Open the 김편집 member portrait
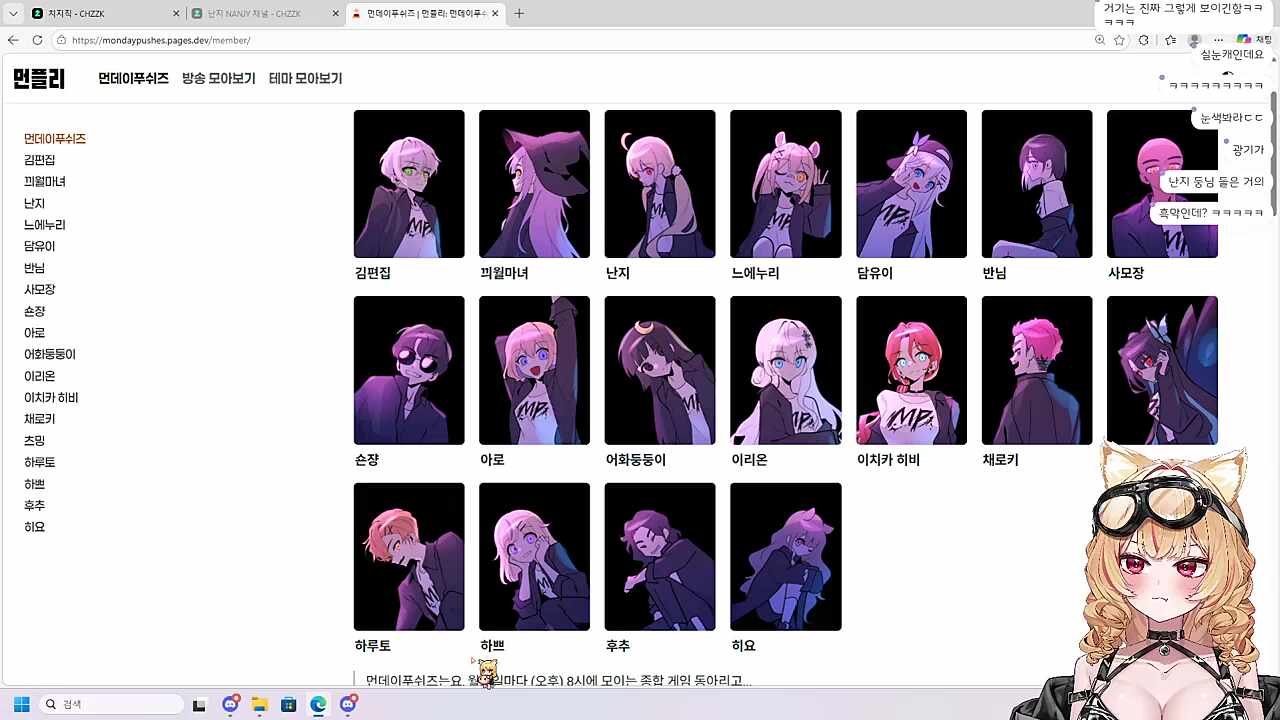1280x720 pixels. pyautogui.click(x=409, y=184)
